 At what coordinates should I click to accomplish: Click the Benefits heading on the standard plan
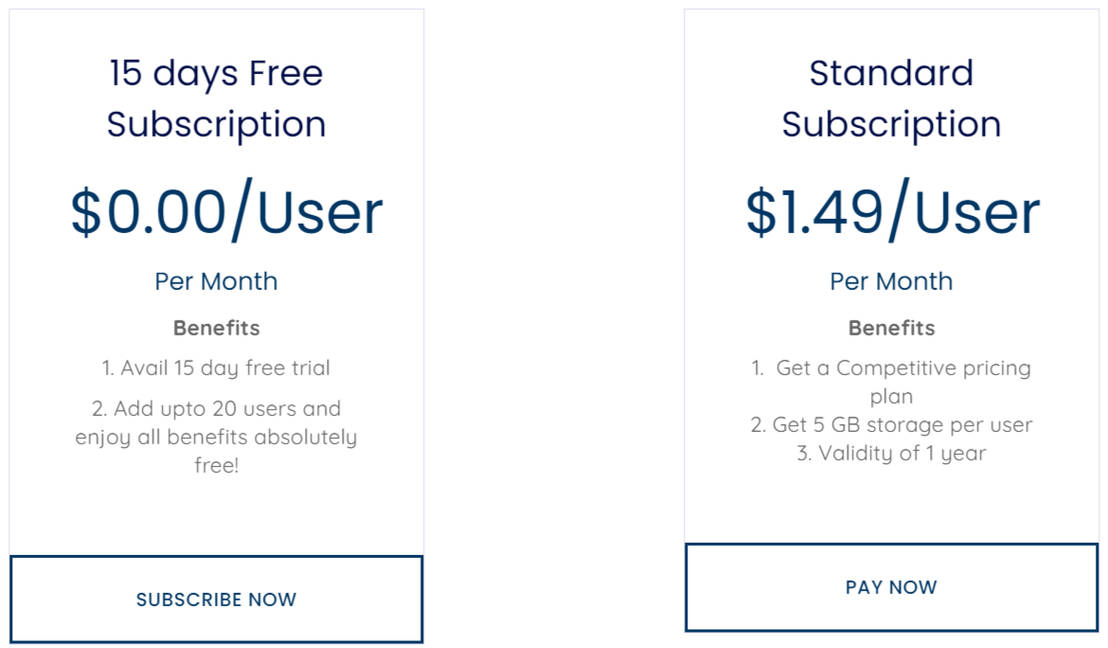tap(891, 327)
